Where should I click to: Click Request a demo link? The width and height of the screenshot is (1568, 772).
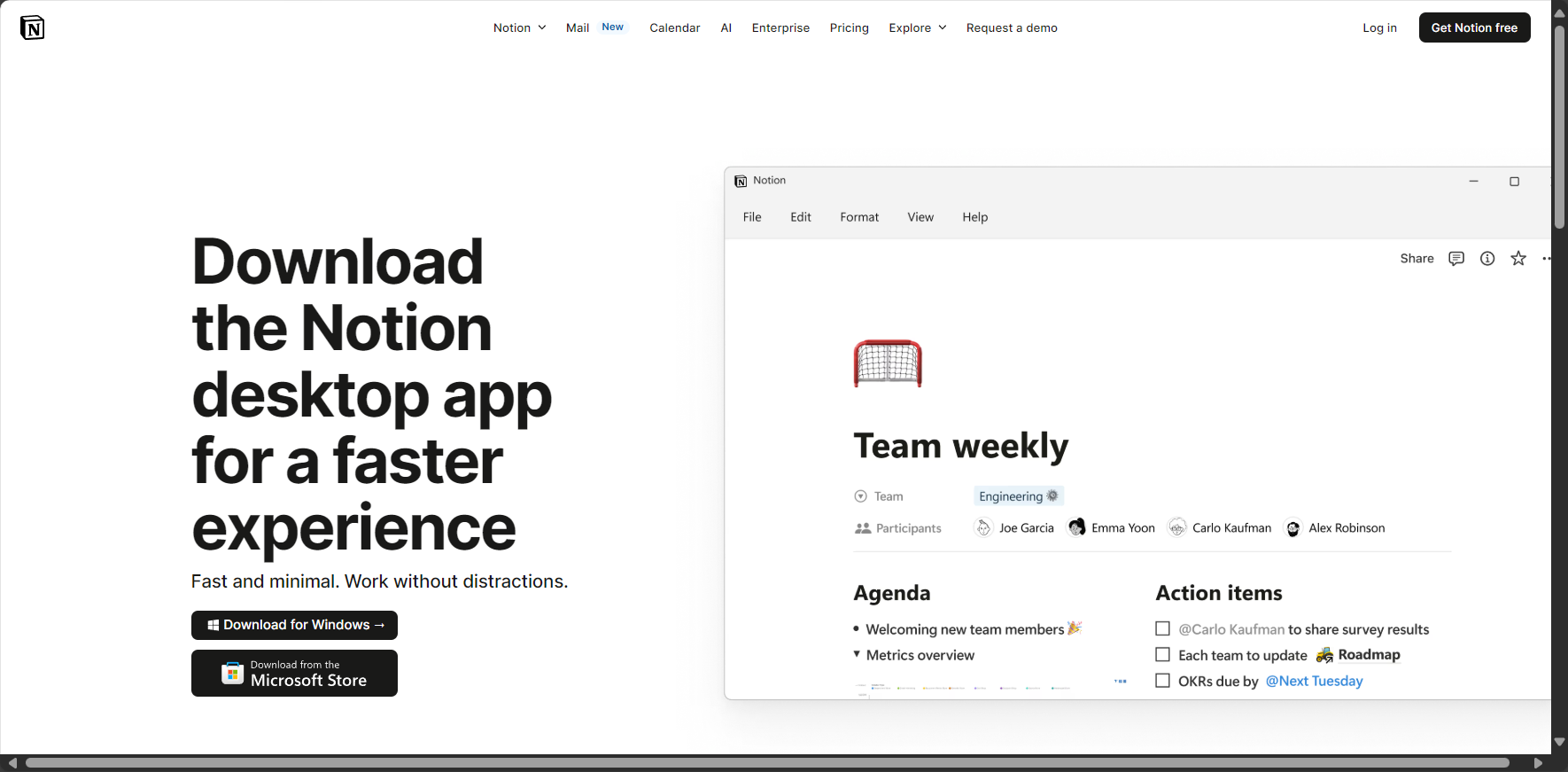pos(1012,27)
